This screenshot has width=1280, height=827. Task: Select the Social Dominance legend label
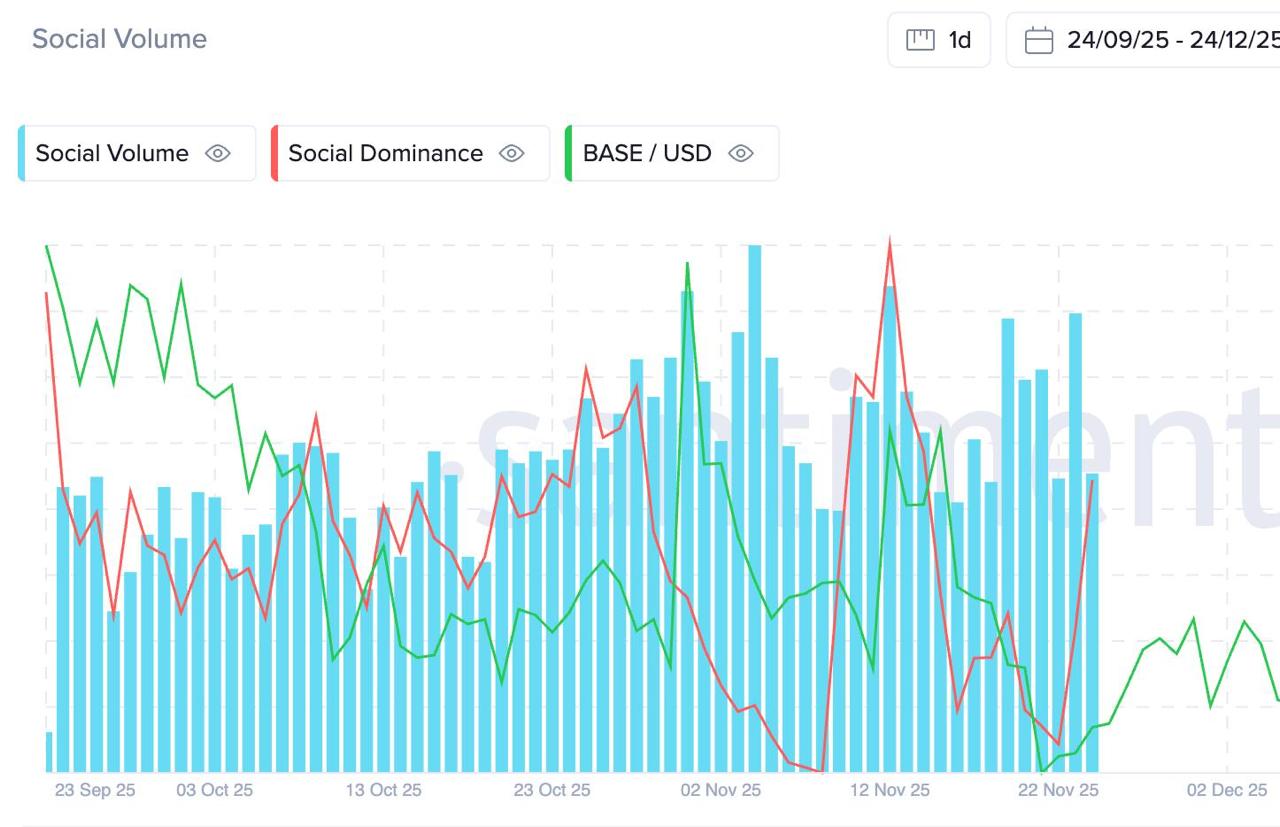tap(385, 153)
